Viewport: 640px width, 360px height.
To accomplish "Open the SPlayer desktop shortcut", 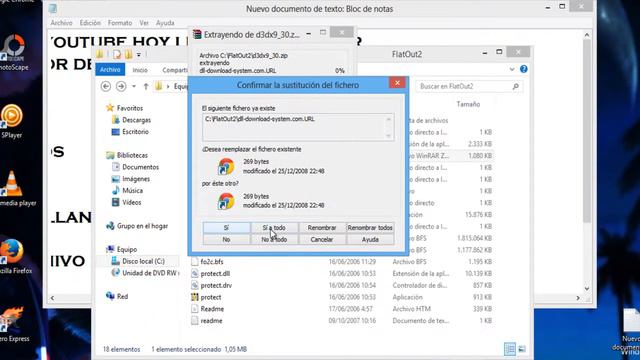I will (x=11, y=121).
